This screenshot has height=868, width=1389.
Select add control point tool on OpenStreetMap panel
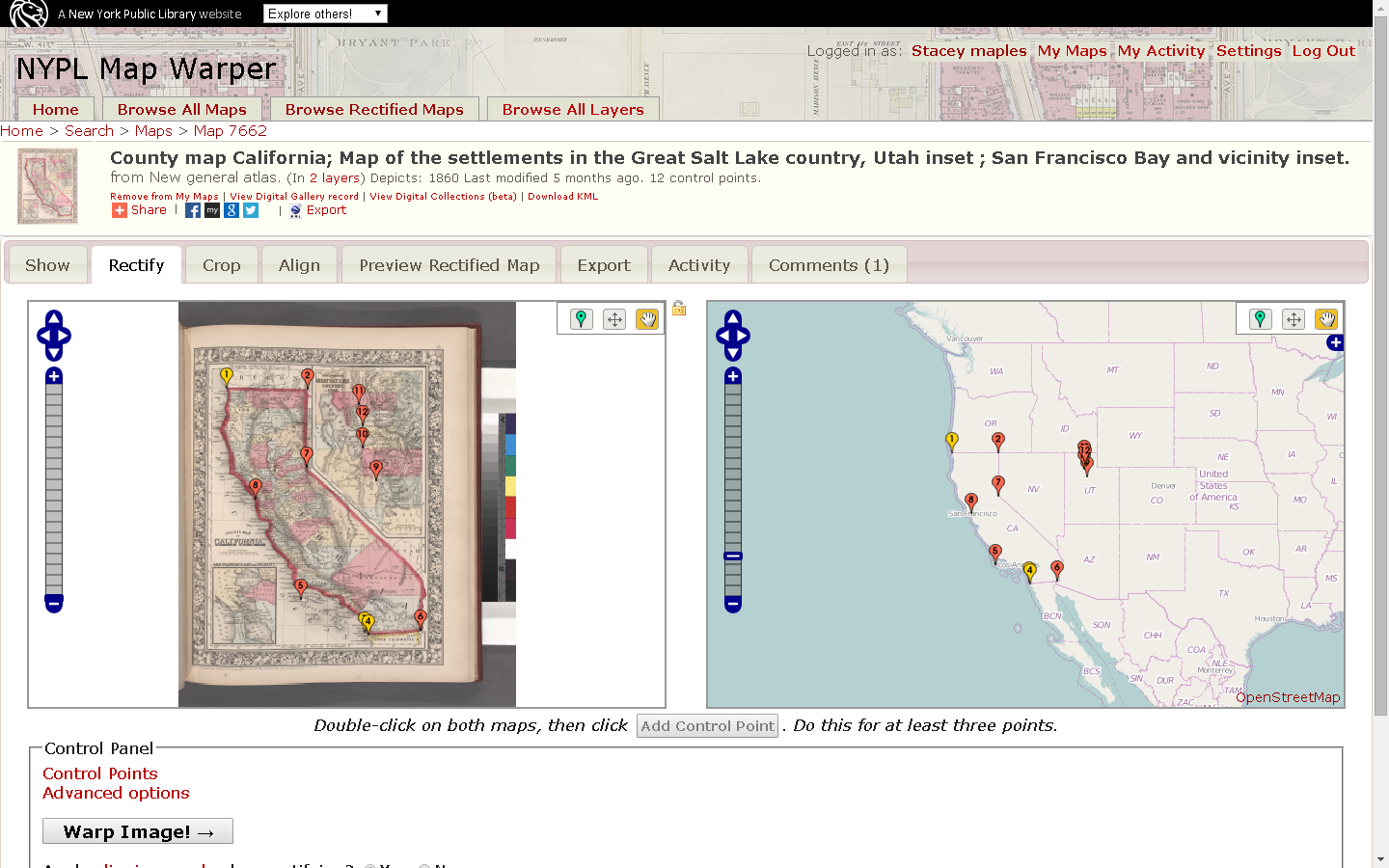click(1260, 319)
